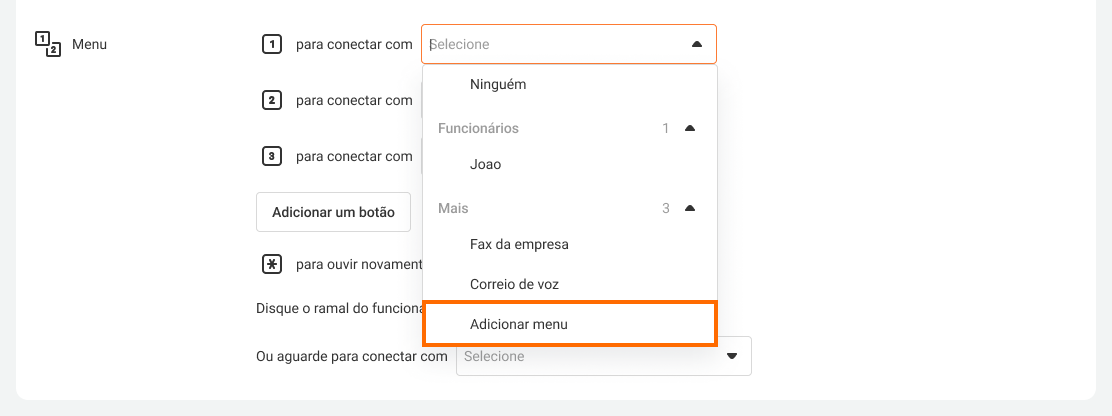The width and height of the screenshot is (1112, 416).
Task: Click the key 1 icon
Action: coord(271,44)
